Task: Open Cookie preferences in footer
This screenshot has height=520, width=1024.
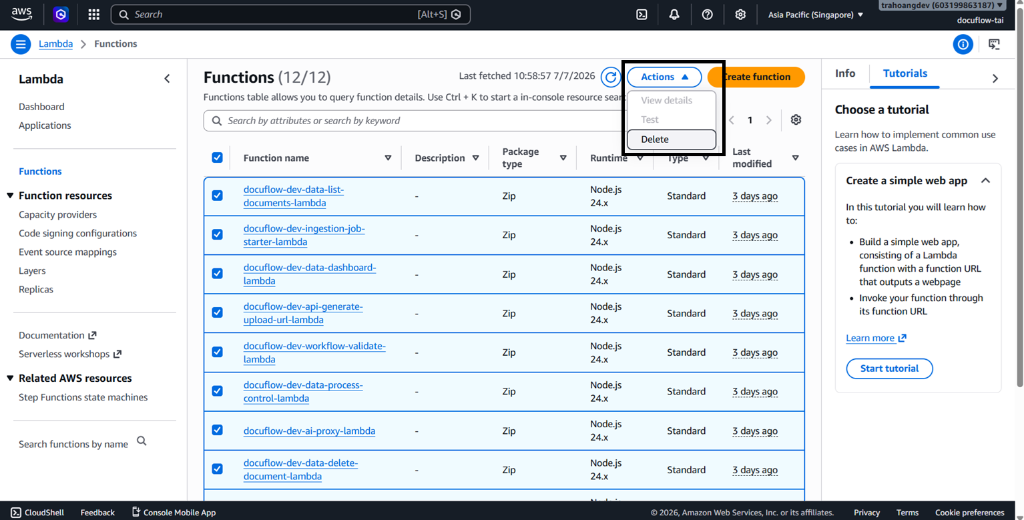Action: tap(969, 513)
